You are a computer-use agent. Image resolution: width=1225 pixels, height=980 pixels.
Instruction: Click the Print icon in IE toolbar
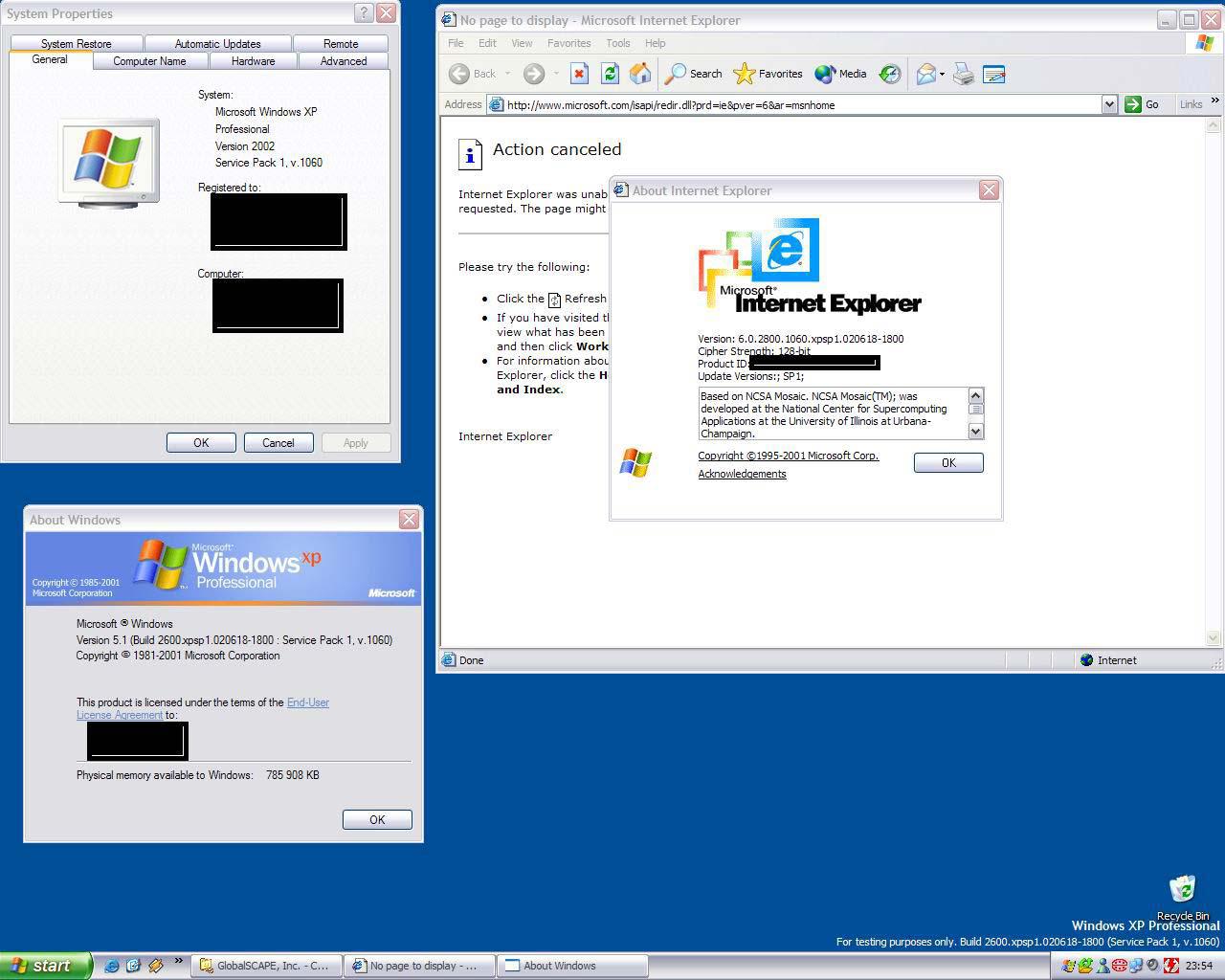(964, 74)
